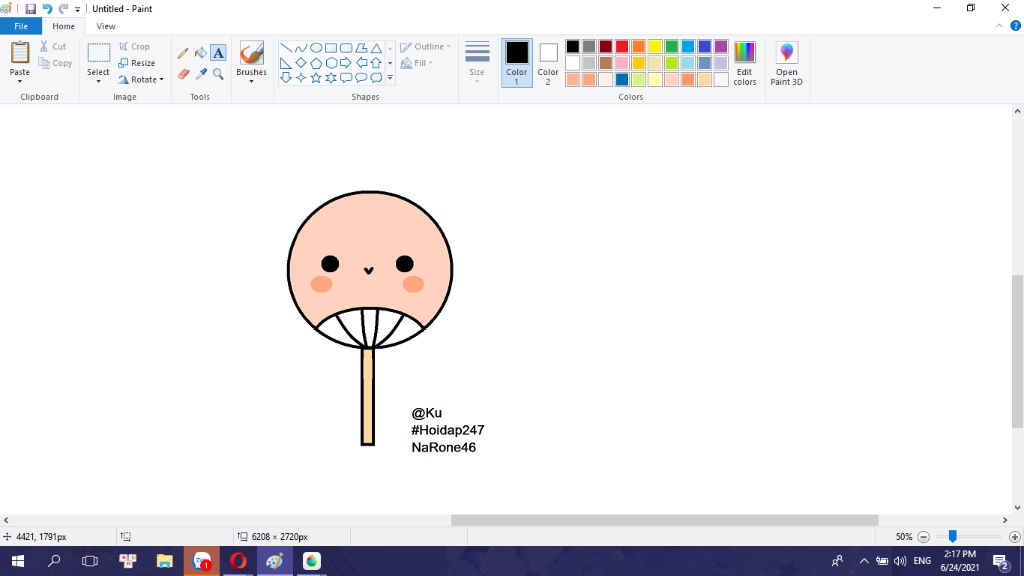1024x576 pixels.
Task: Expand the Brushes dropdown arrow
Action: pos(251,82)
